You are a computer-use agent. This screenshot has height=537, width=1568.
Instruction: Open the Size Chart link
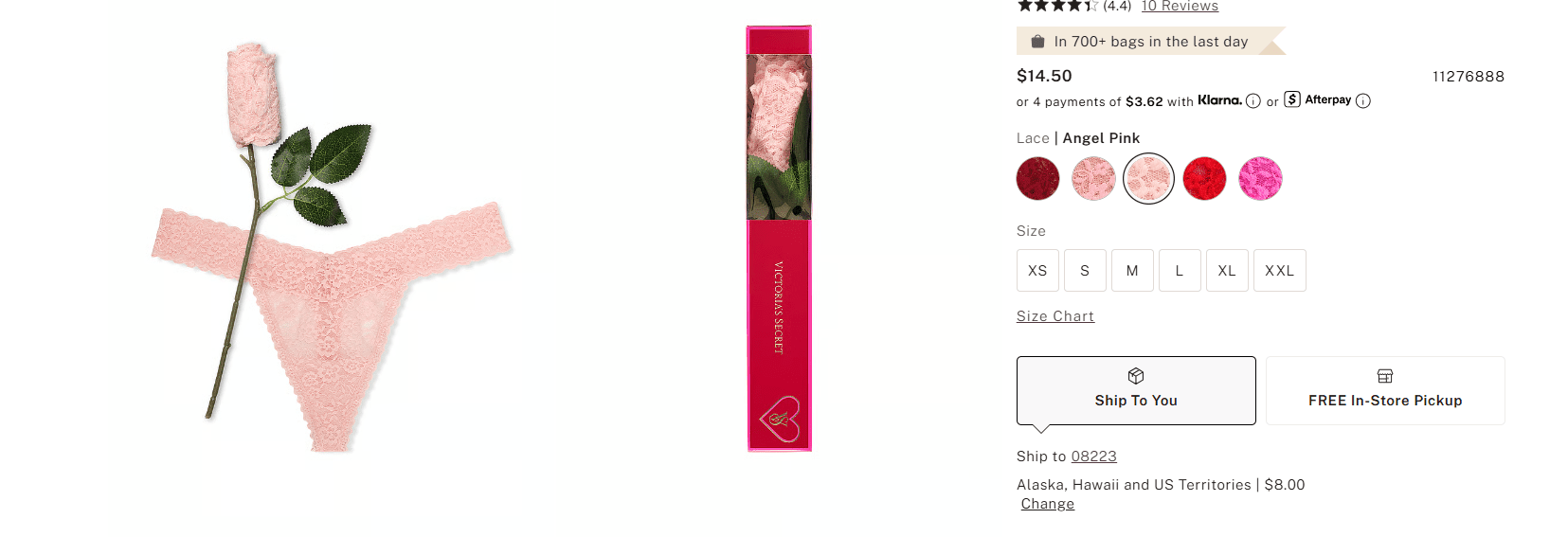point(1055,316)
